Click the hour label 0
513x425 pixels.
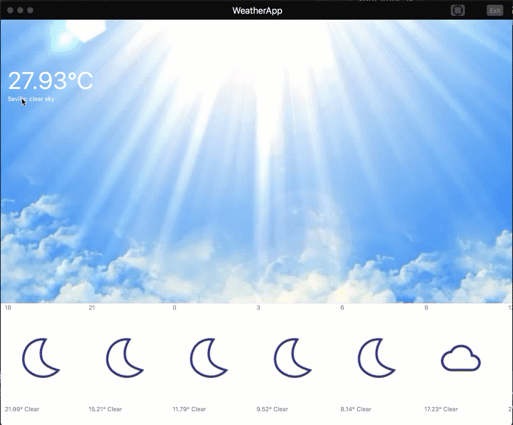tap(174, 308)
